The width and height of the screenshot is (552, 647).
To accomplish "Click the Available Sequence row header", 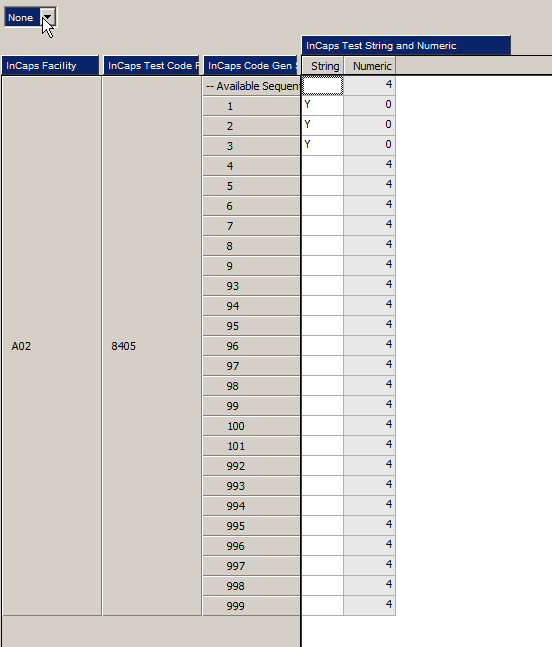I will (251, 86).
